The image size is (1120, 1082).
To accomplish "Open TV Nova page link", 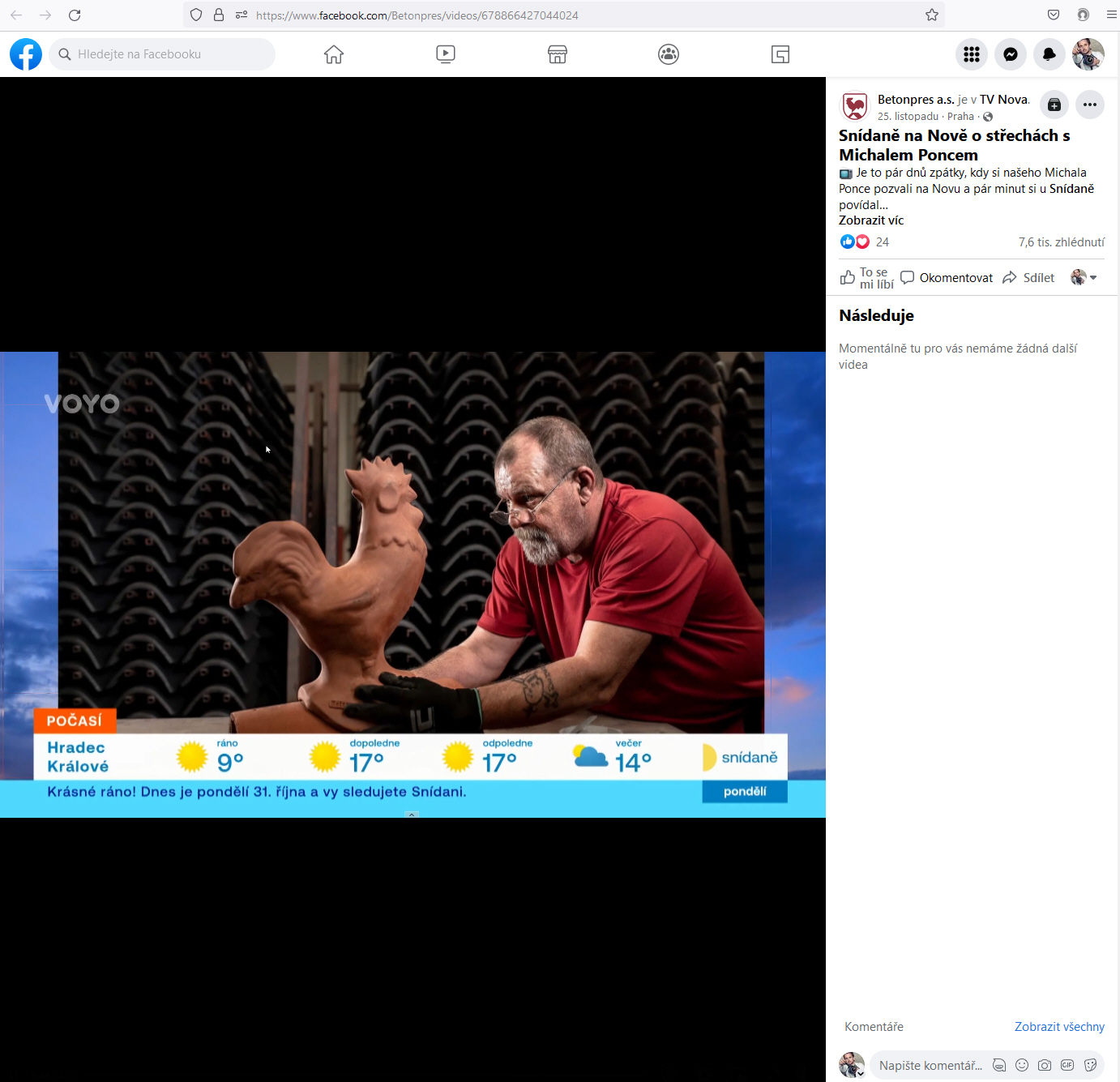I will 1004,99.
